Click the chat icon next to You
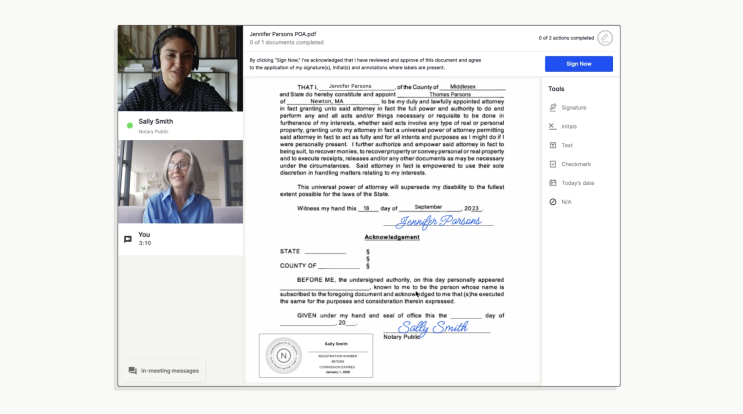743x414 pixels. [128, 239]
